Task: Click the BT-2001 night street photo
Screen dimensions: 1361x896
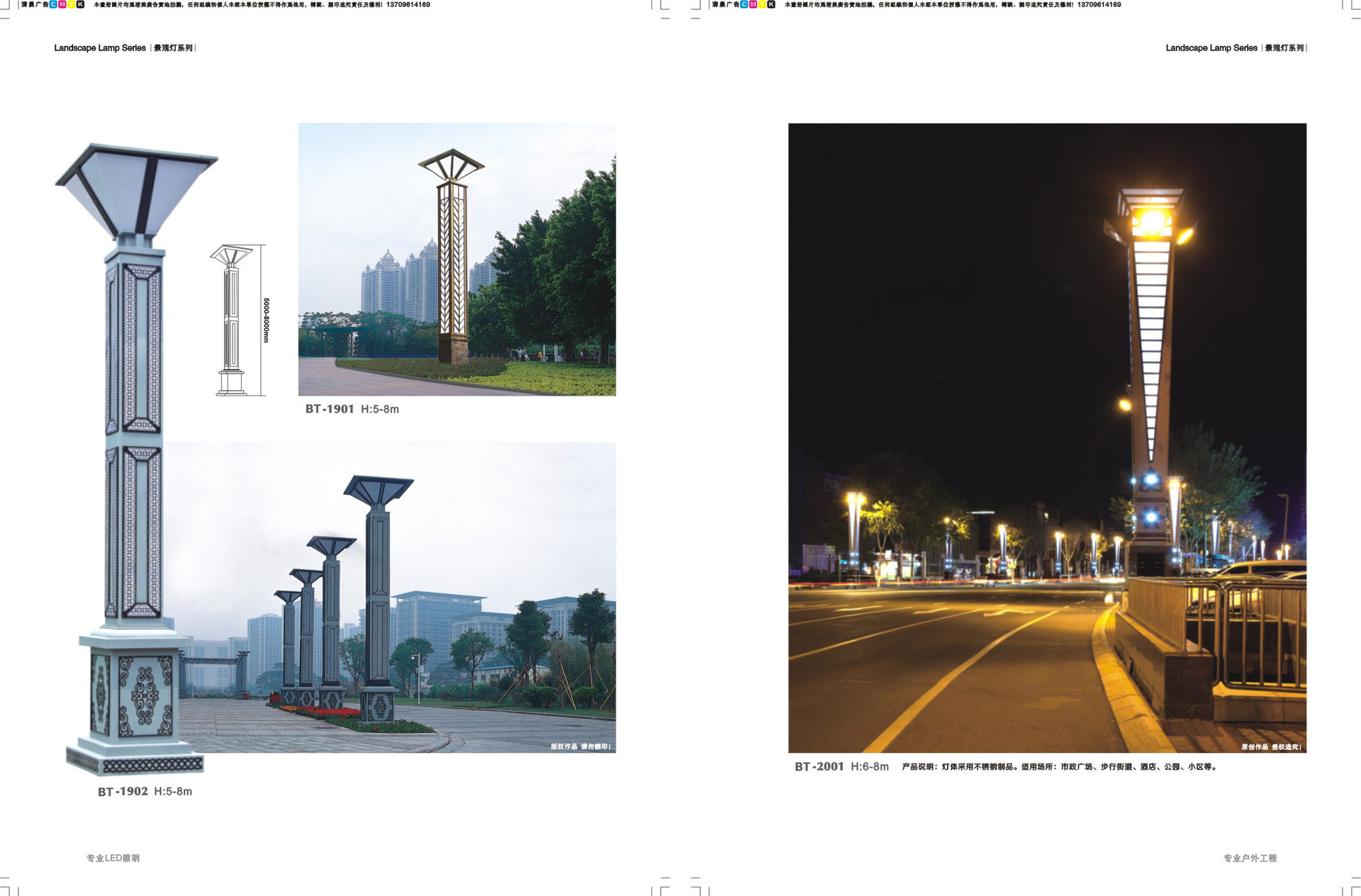Action: tap(1047, 437)
